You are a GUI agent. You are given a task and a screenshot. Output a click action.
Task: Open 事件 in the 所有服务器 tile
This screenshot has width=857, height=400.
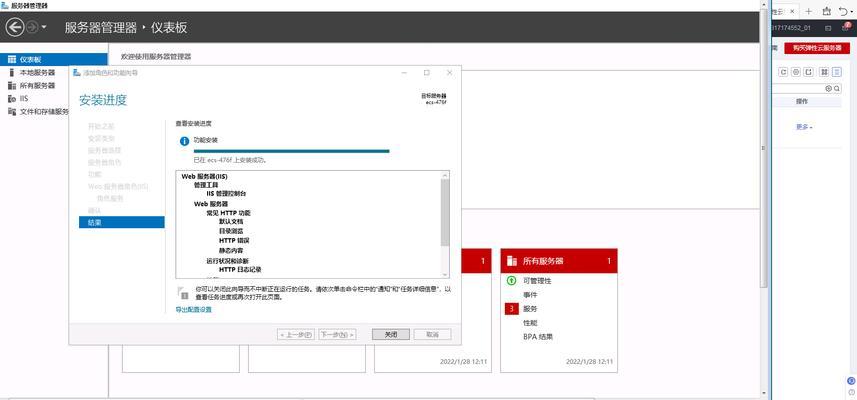[x=530, y=295]
